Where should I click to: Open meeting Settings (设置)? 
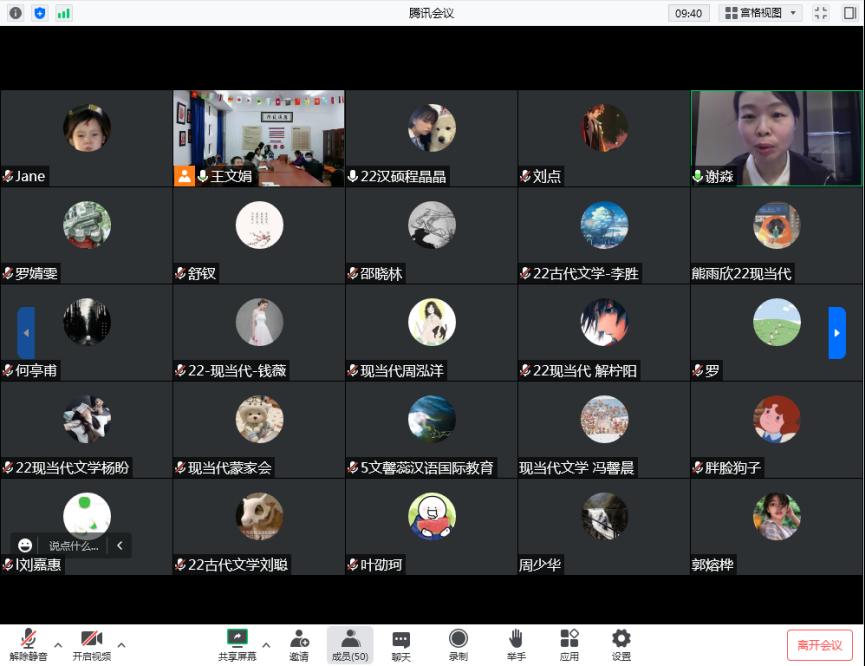pyautogui.click(x=621, y=643)
